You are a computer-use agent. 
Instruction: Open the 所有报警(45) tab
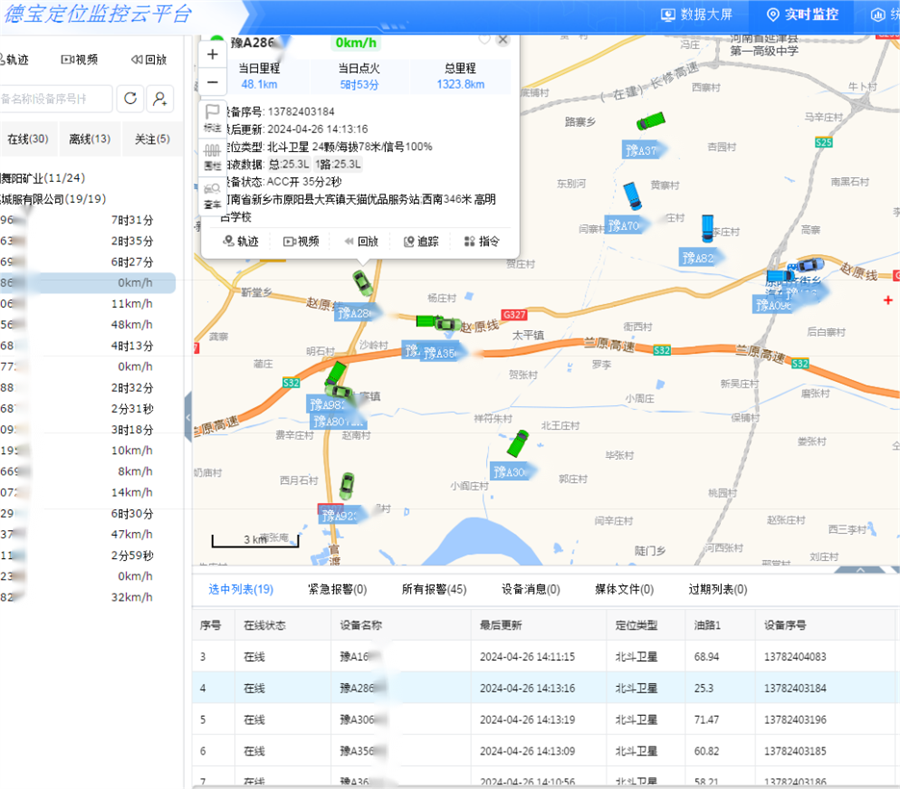click(x=434, y=590)
